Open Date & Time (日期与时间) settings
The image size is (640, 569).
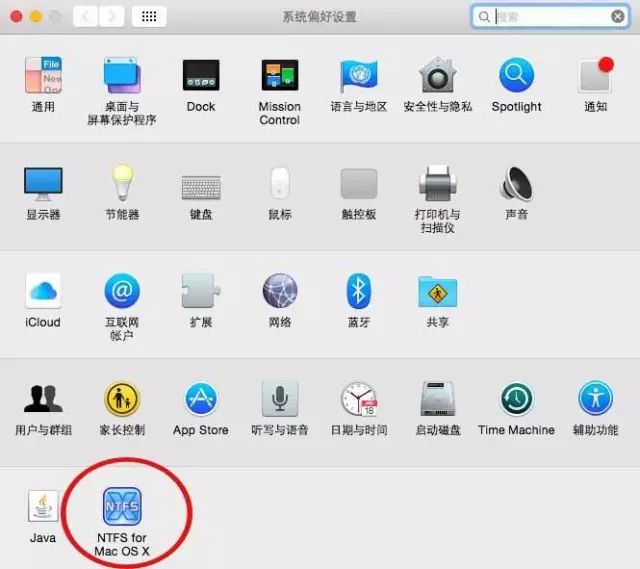(x=358, y=400)
